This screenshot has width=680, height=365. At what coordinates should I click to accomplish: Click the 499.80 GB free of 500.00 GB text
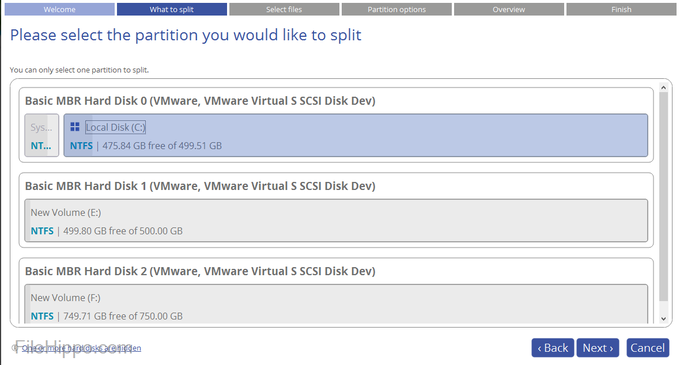(x=123, y=231)
